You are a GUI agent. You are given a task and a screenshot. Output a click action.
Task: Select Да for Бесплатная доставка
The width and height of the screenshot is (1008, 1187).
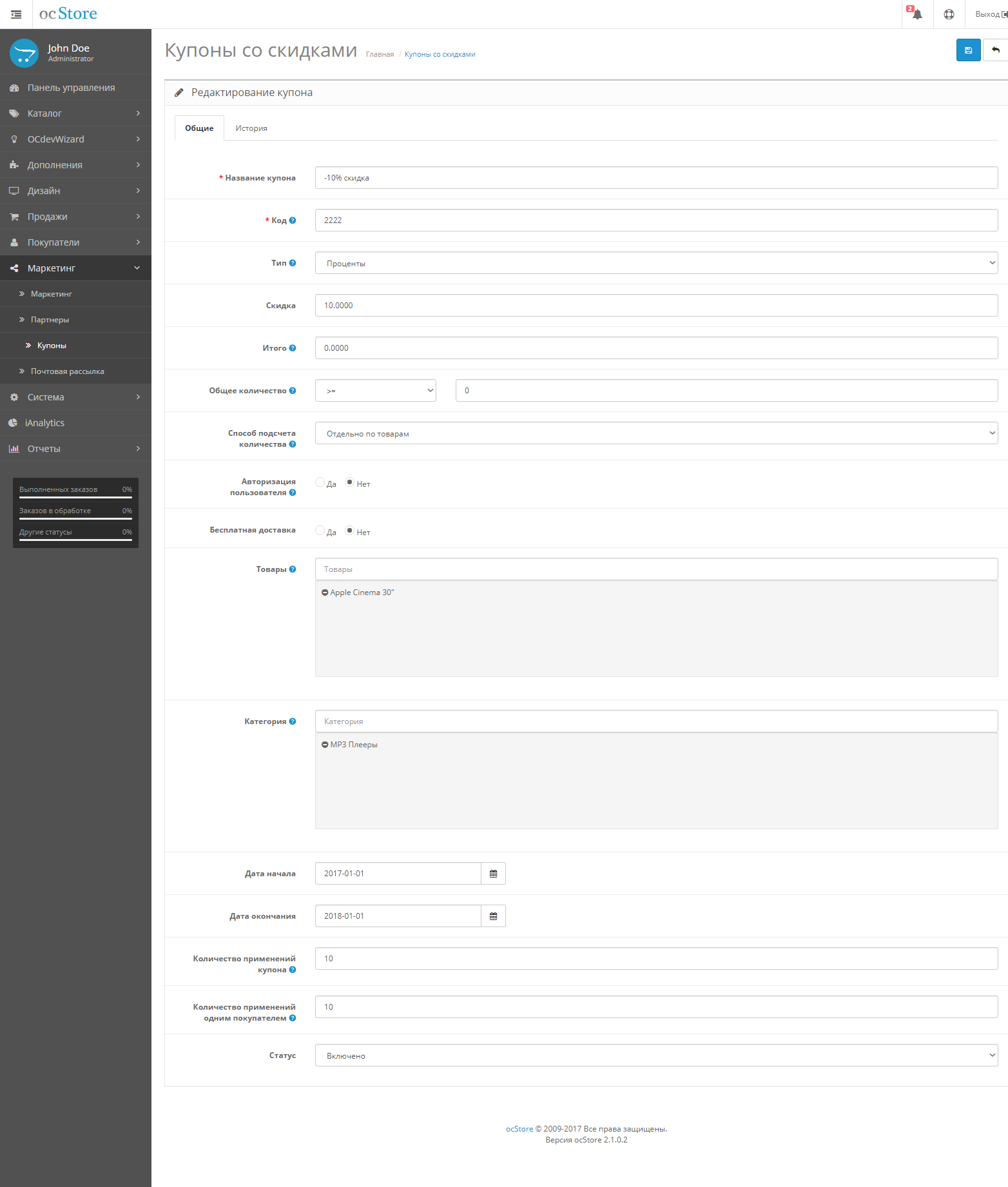(x=320, y=531)
